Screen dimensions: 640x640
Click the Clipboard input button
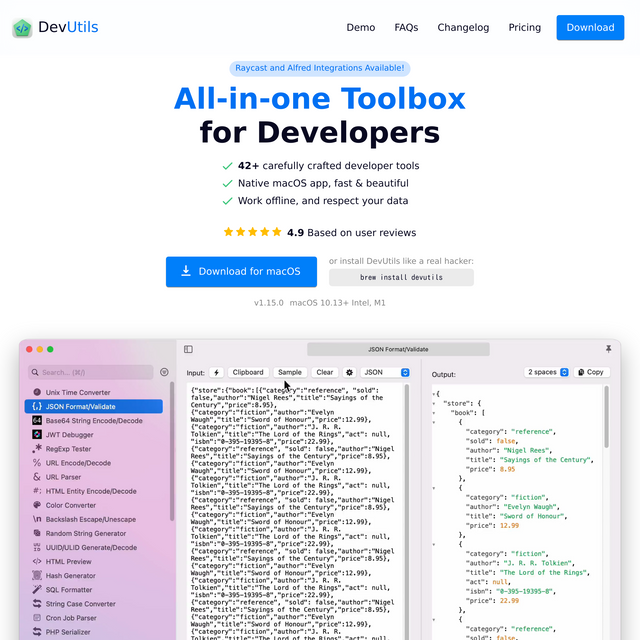click(x=248, y=372)
